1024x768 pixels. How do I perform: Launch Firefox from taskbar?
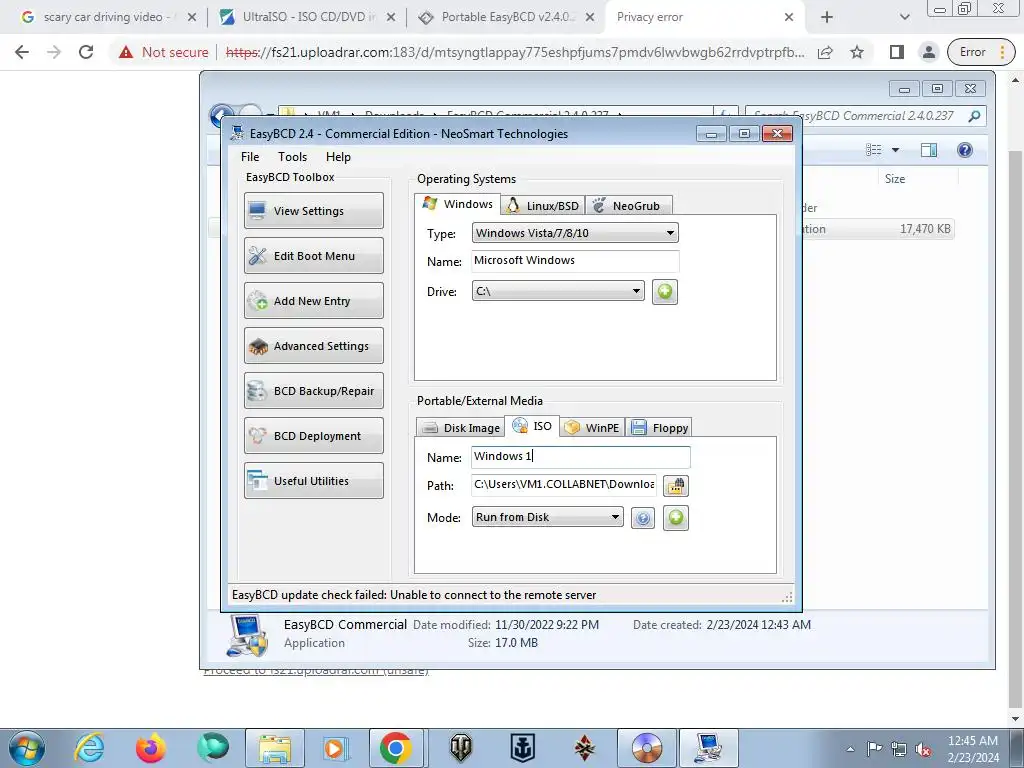coord(151,748)
